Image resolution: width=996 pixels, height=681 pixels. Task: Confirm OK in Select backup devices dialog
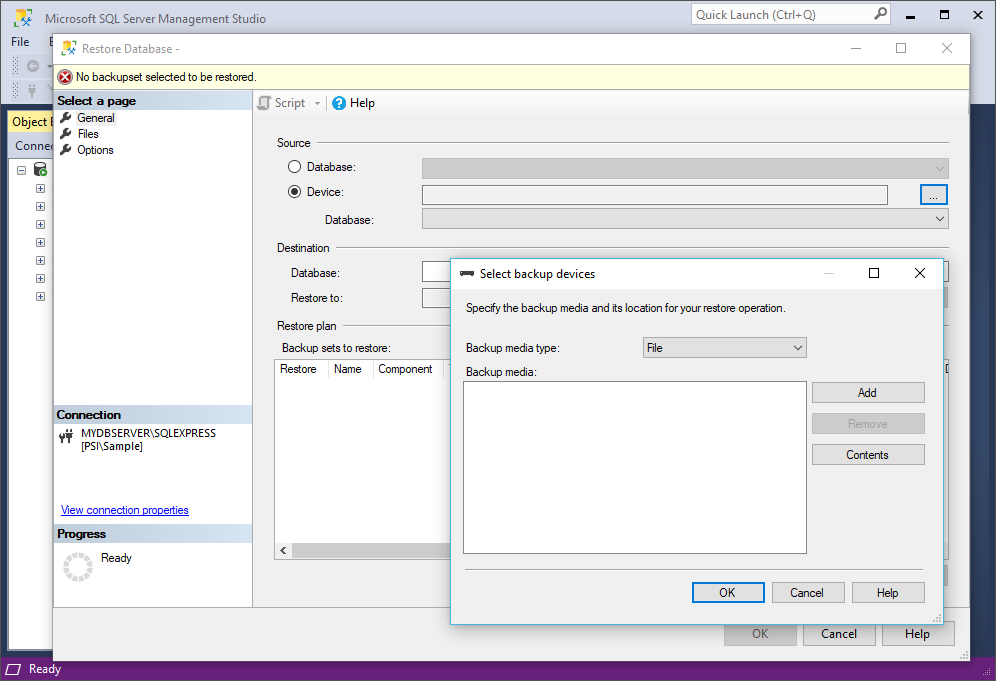click(x=728, y=593)
